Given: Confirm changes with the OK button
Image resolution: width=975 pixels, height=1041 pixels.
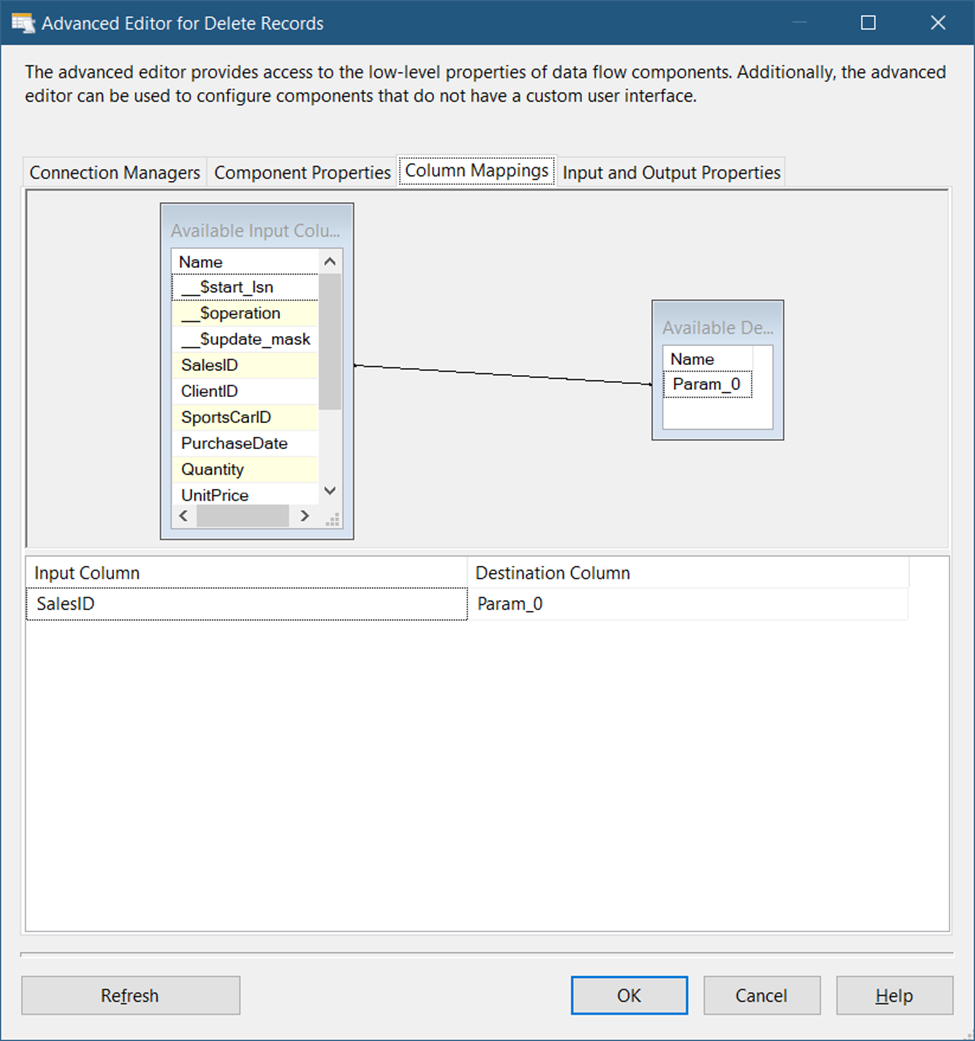Looking at the screenshot, I should pyautogui.click(x=629, y=995).
